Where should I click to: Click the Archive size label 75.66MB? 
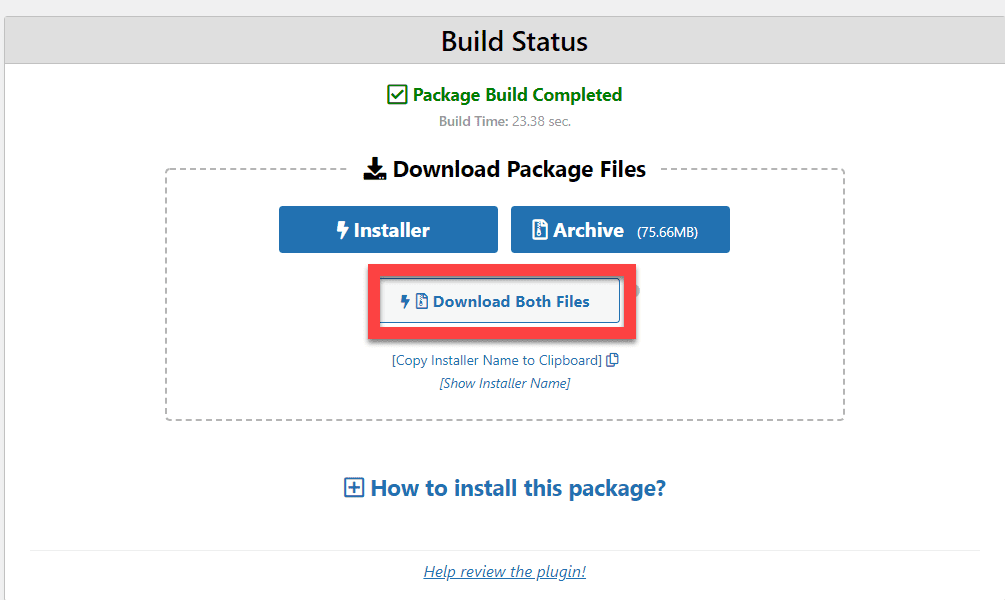tap(667, 232)
